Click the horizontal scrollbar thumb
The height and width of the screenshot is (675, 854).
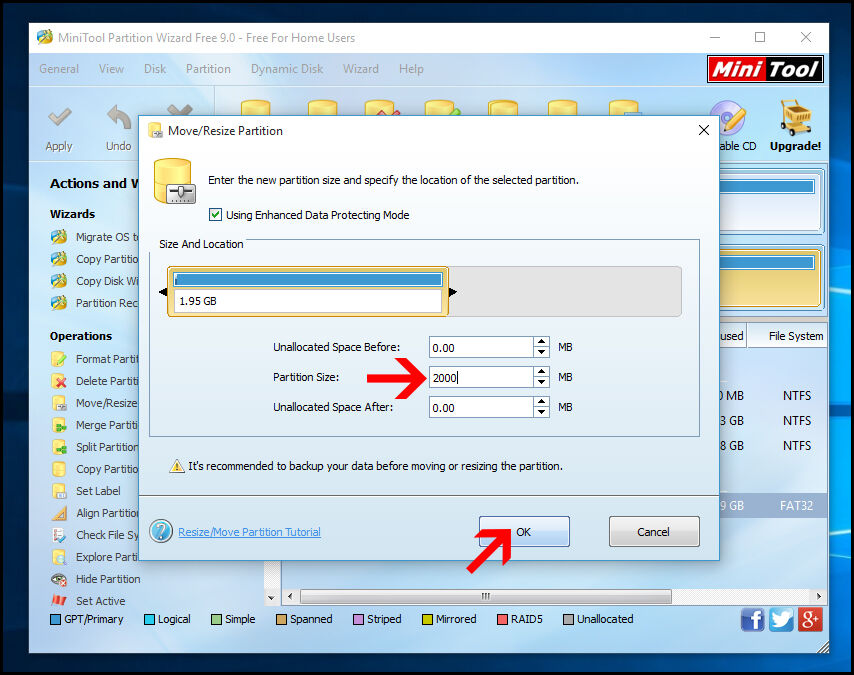pyautogui.click(x=486, y=597)
